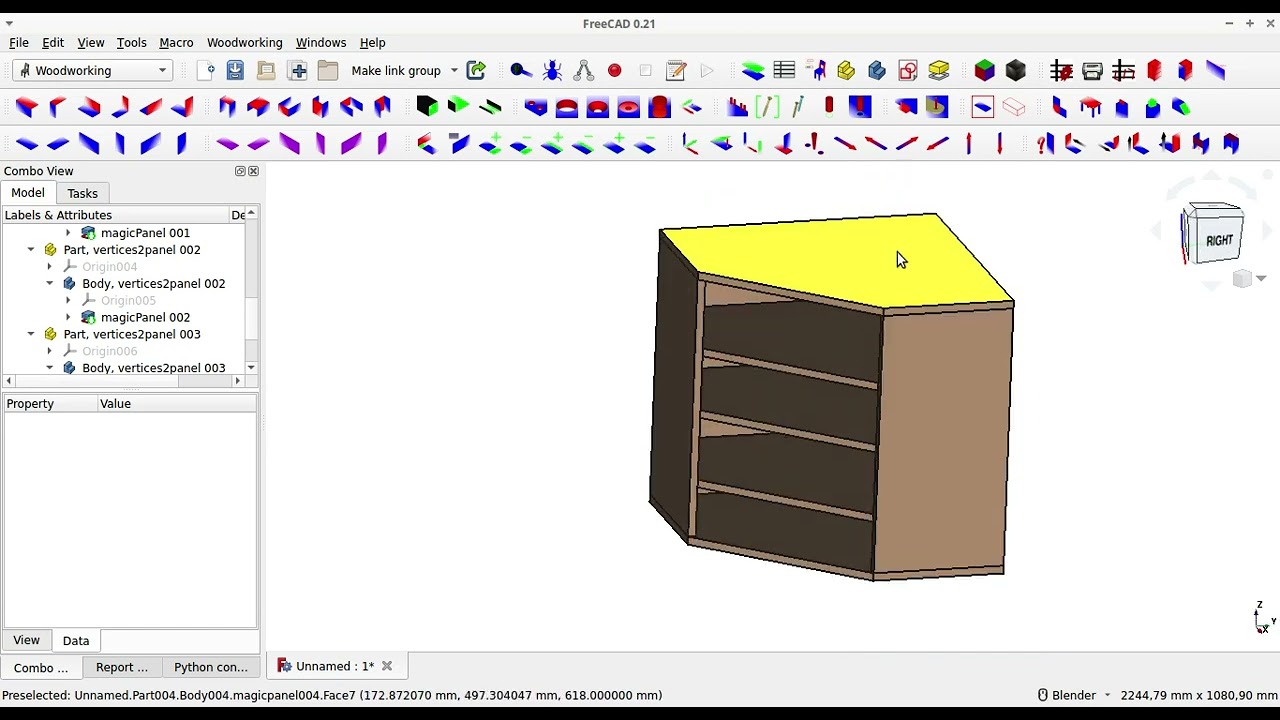Expand the Origin004 tree node
The height and width of the screenshot is (720, 1280).
pos(50,267)
